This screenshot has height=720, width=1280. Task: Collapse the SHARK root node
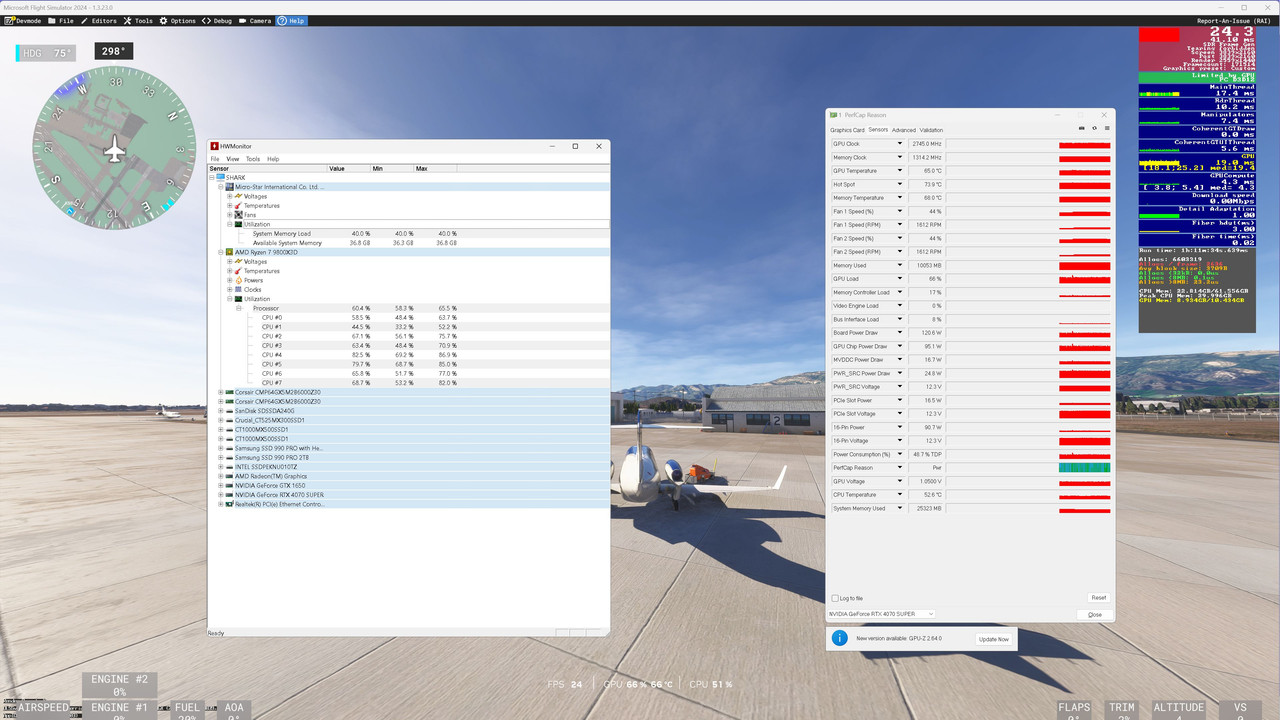coord(212,177)
